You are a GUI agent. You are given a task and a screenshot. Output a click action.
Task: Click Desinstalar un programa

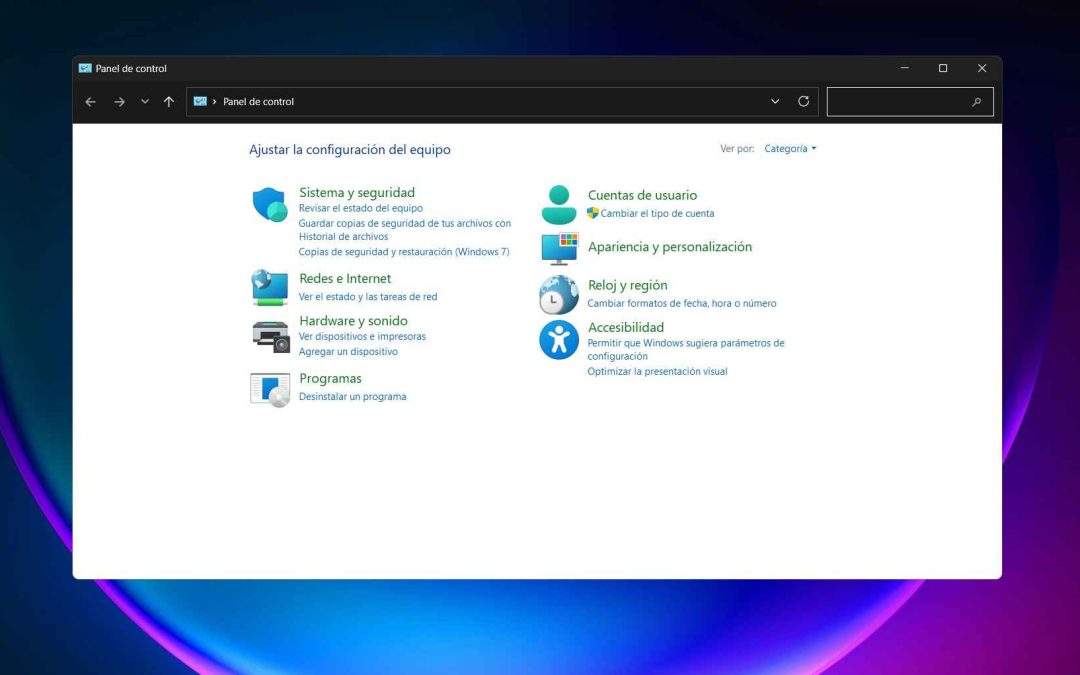(353, 397)
